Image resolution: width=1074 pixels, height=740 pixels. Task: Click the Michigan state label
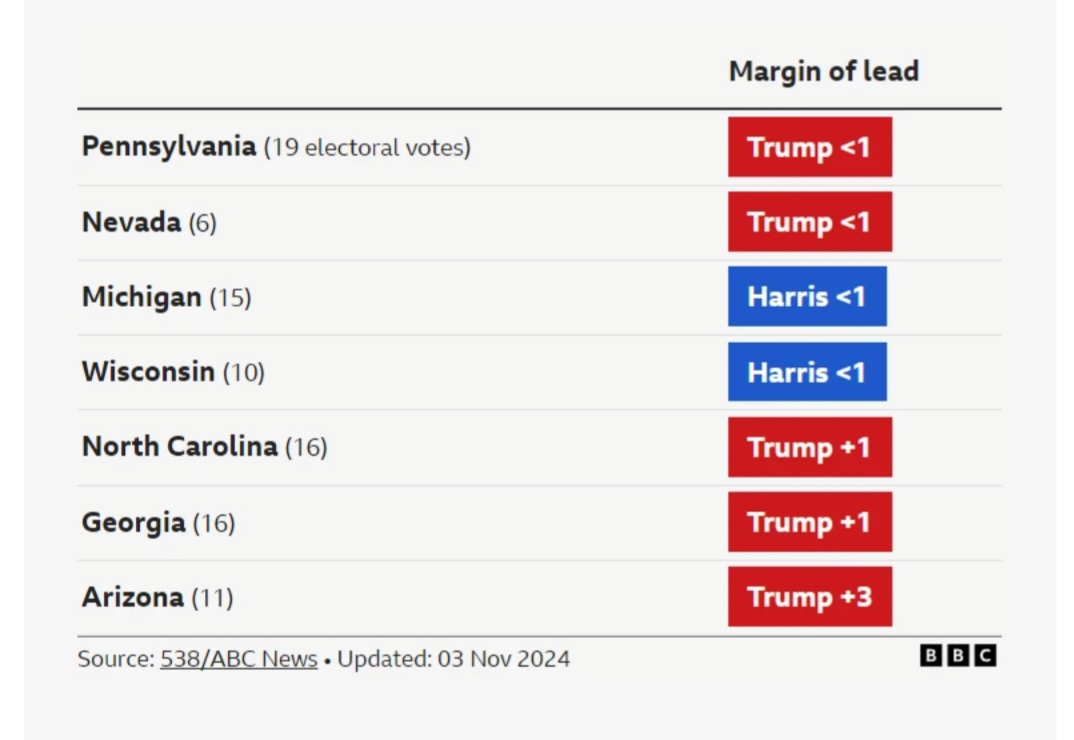[x=166, y=297]
